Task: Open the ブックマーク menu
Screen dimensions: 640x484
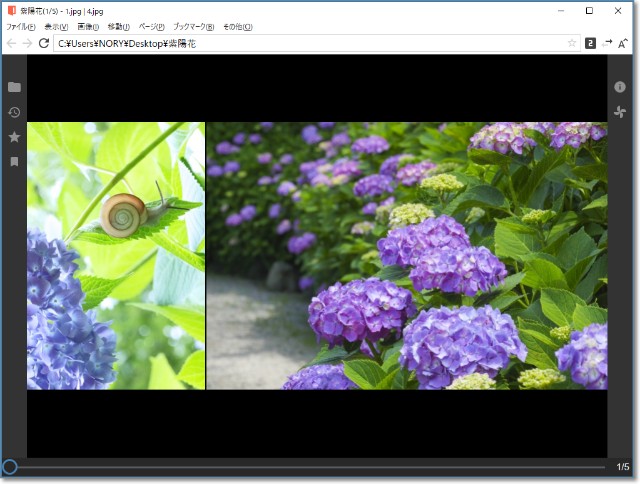Action: click(x=193, y=27)
